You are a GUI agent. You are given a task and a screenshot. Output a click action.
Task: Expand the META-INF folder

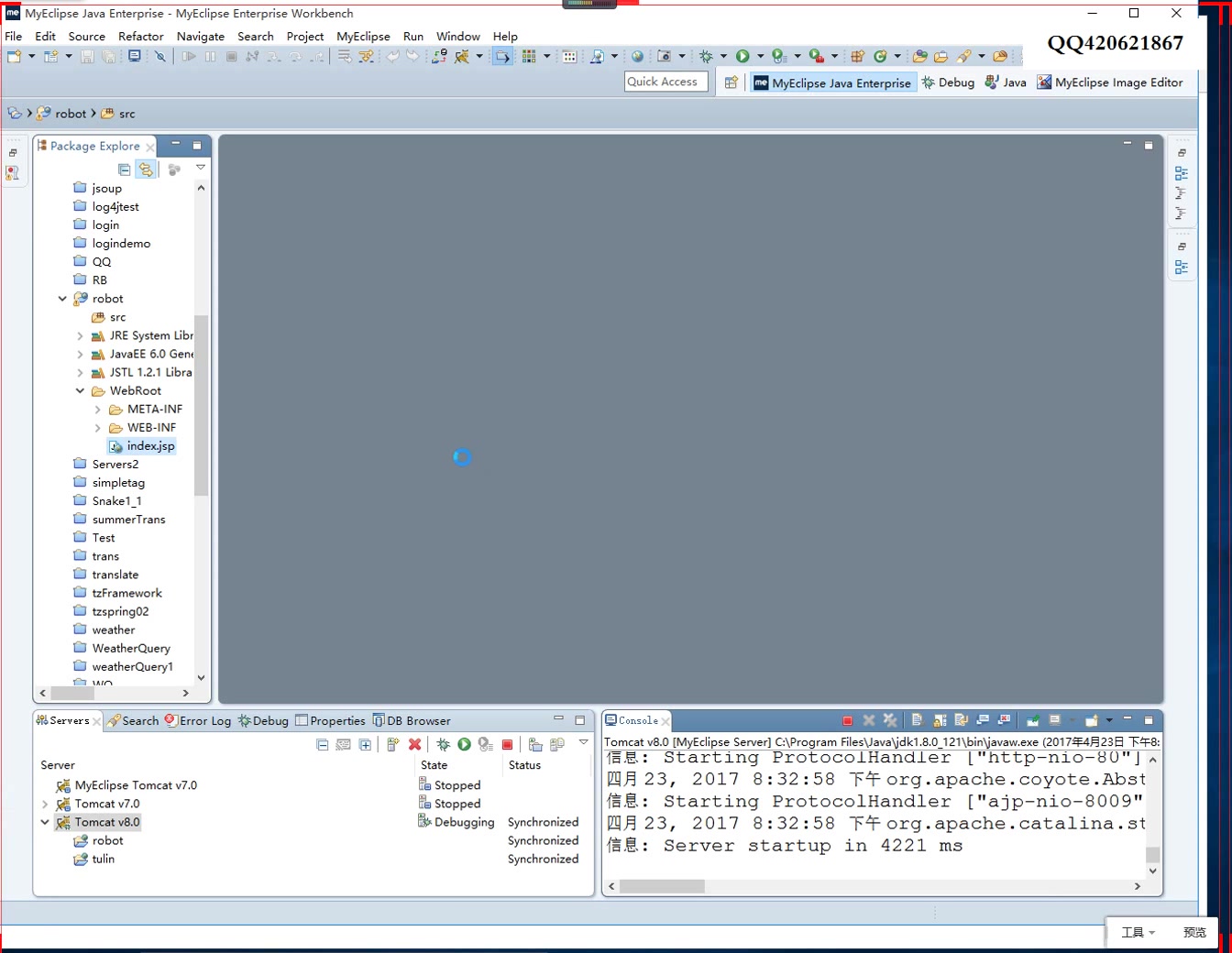(98, 410)
